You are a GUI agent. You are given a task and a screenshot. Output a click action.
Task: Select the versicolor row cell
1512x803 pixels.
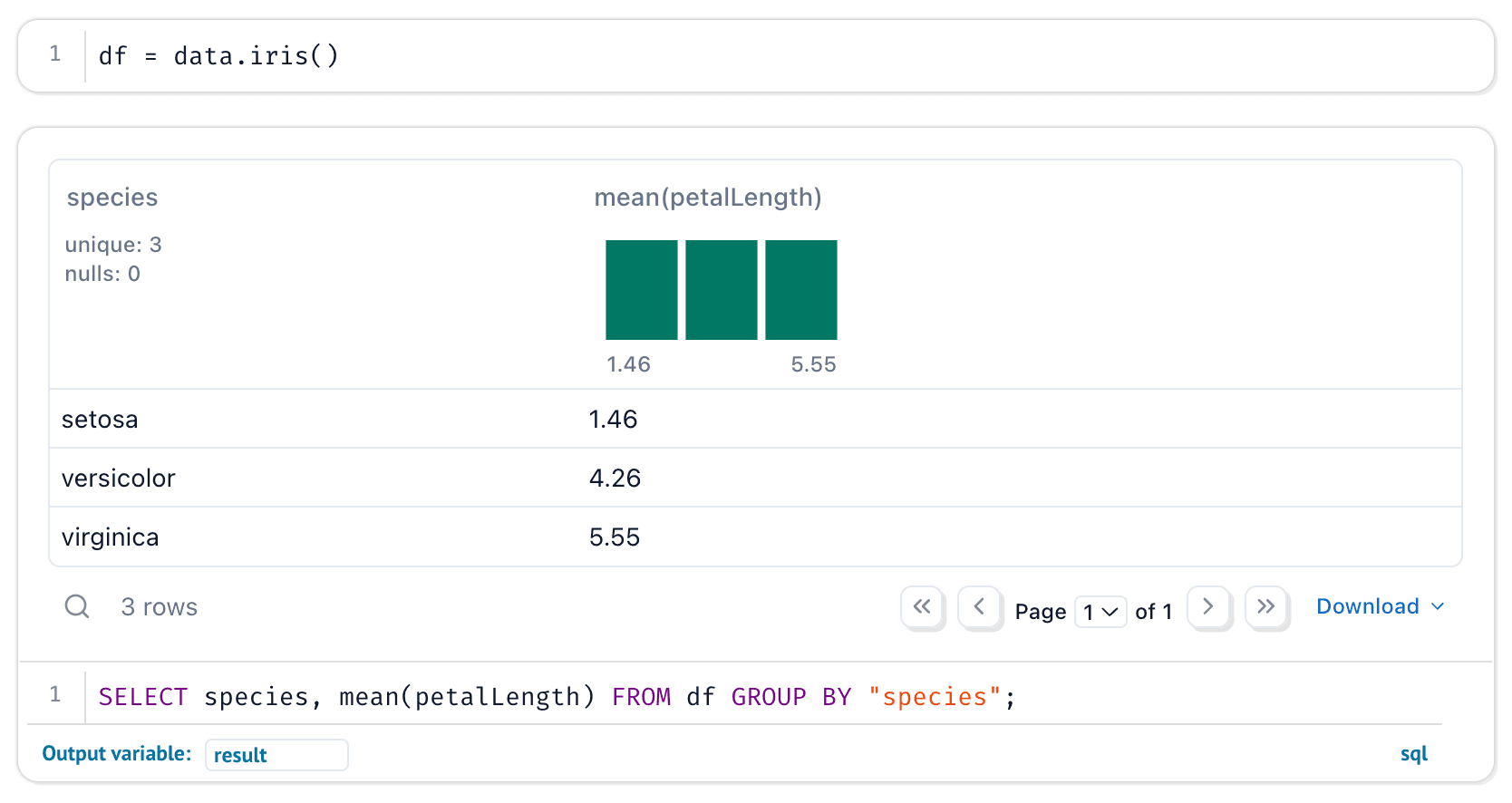pos(119,479)
